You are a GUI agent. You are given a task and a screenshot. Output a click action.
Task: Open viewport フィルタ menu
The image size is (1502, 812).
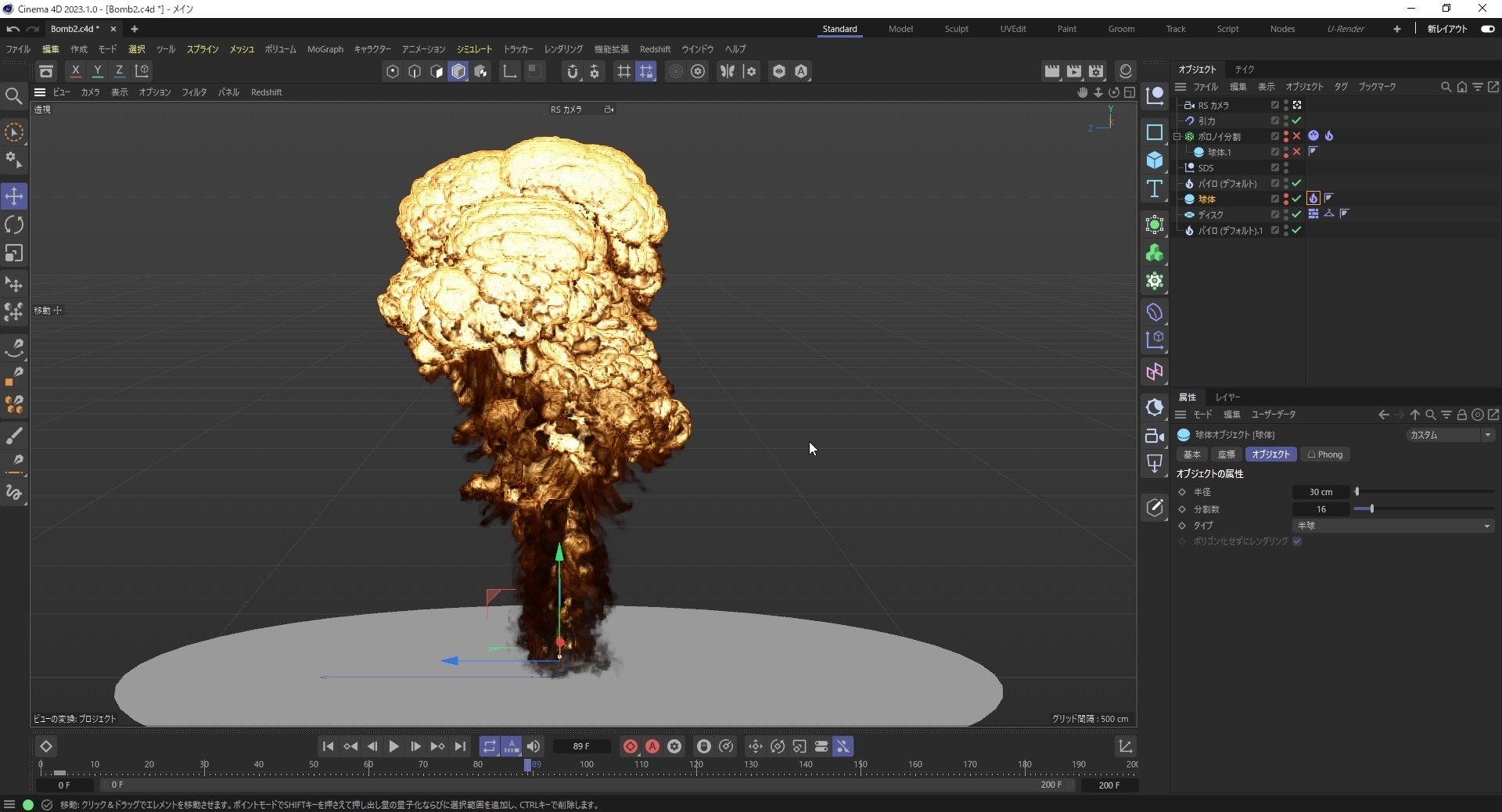194,92
